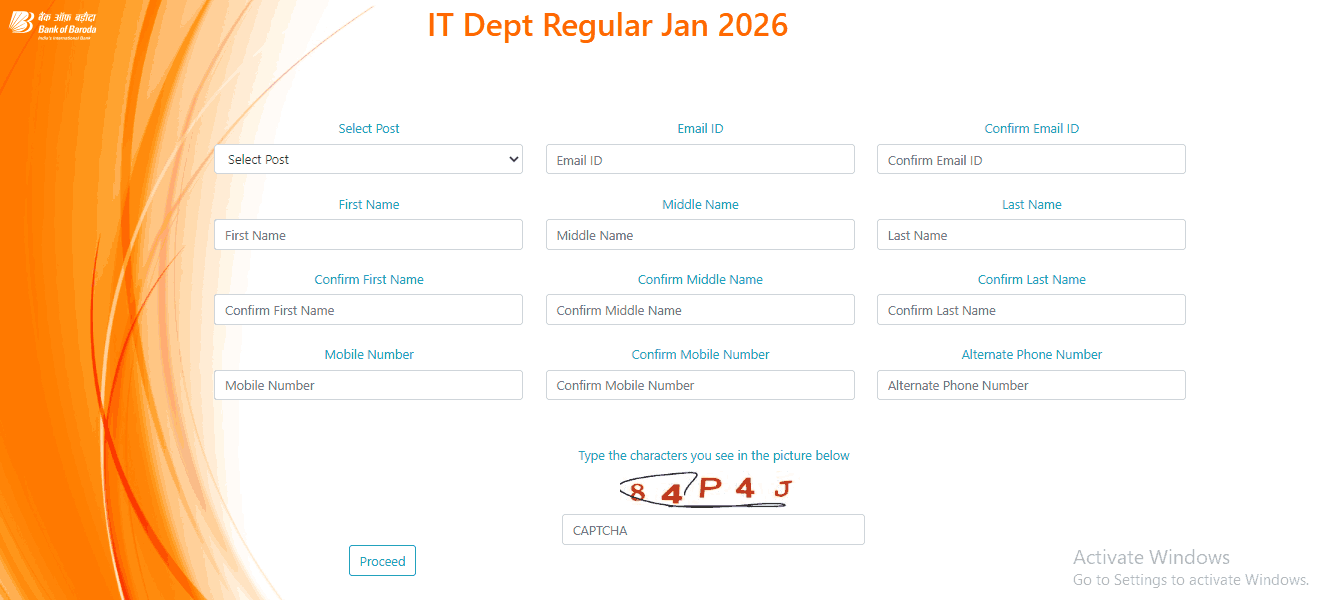Click the First Name input field
Viewport: 1317px width, 600px height.
368,234
